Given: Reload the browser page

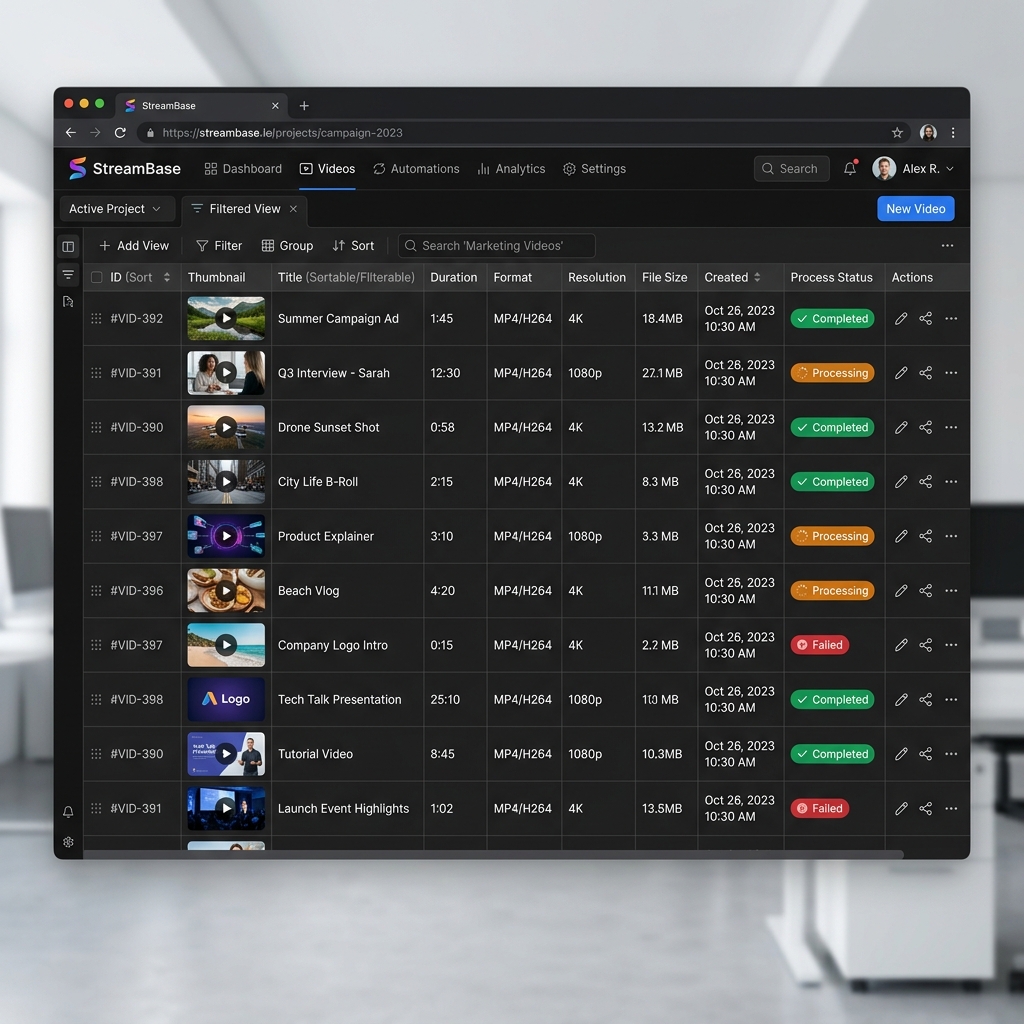Looking at the screenshot, I should 120,133.
